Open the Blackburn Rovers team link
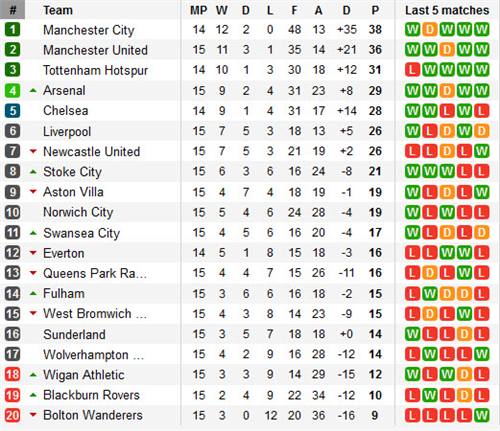 coord(91,395)
